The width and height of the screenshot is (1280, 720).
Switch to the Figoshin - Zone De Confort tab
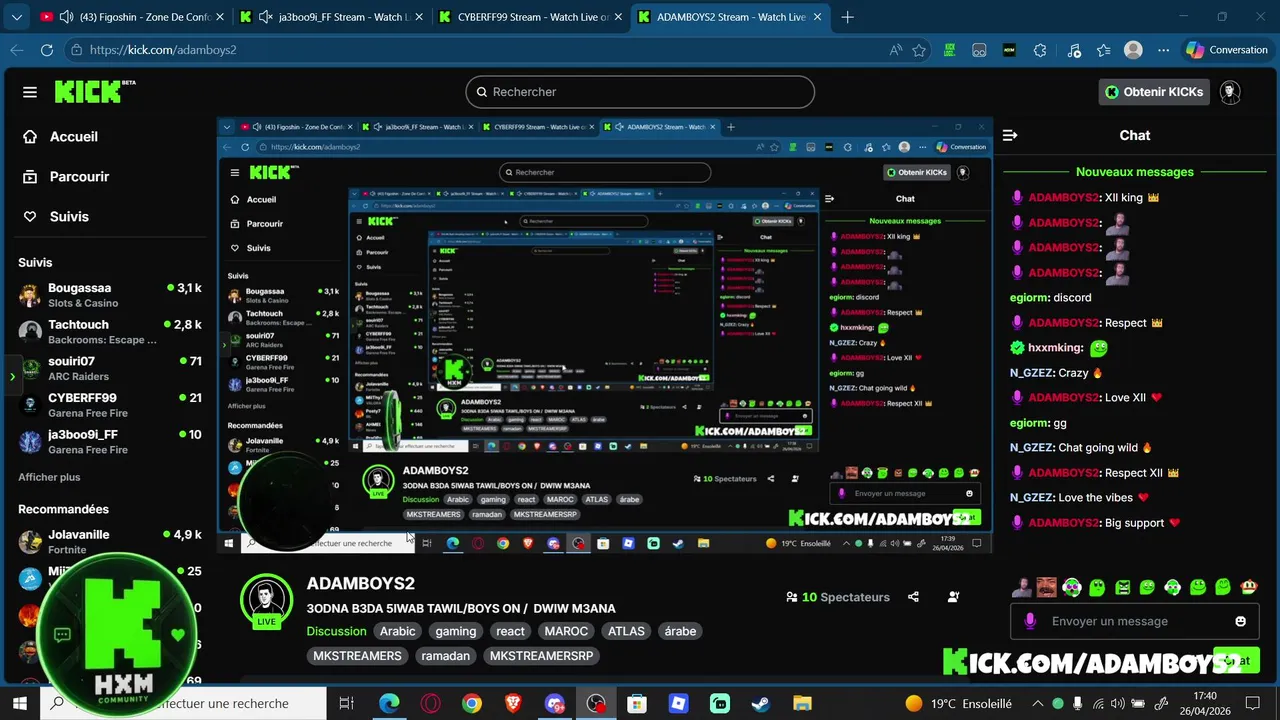(x=130, y=17)
